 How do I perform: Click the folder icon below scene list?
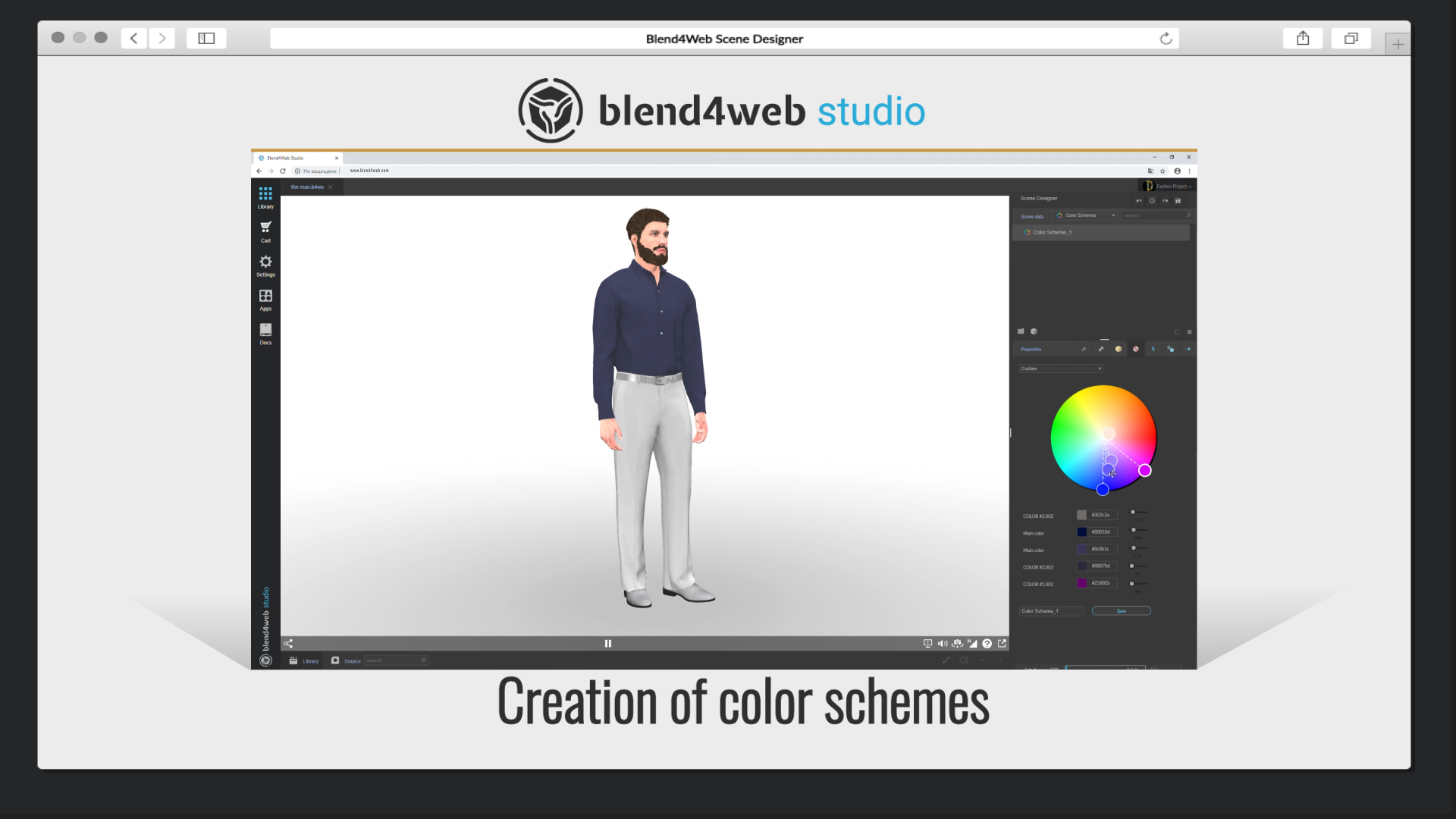pyautogui.click(x=1021, y=331)
